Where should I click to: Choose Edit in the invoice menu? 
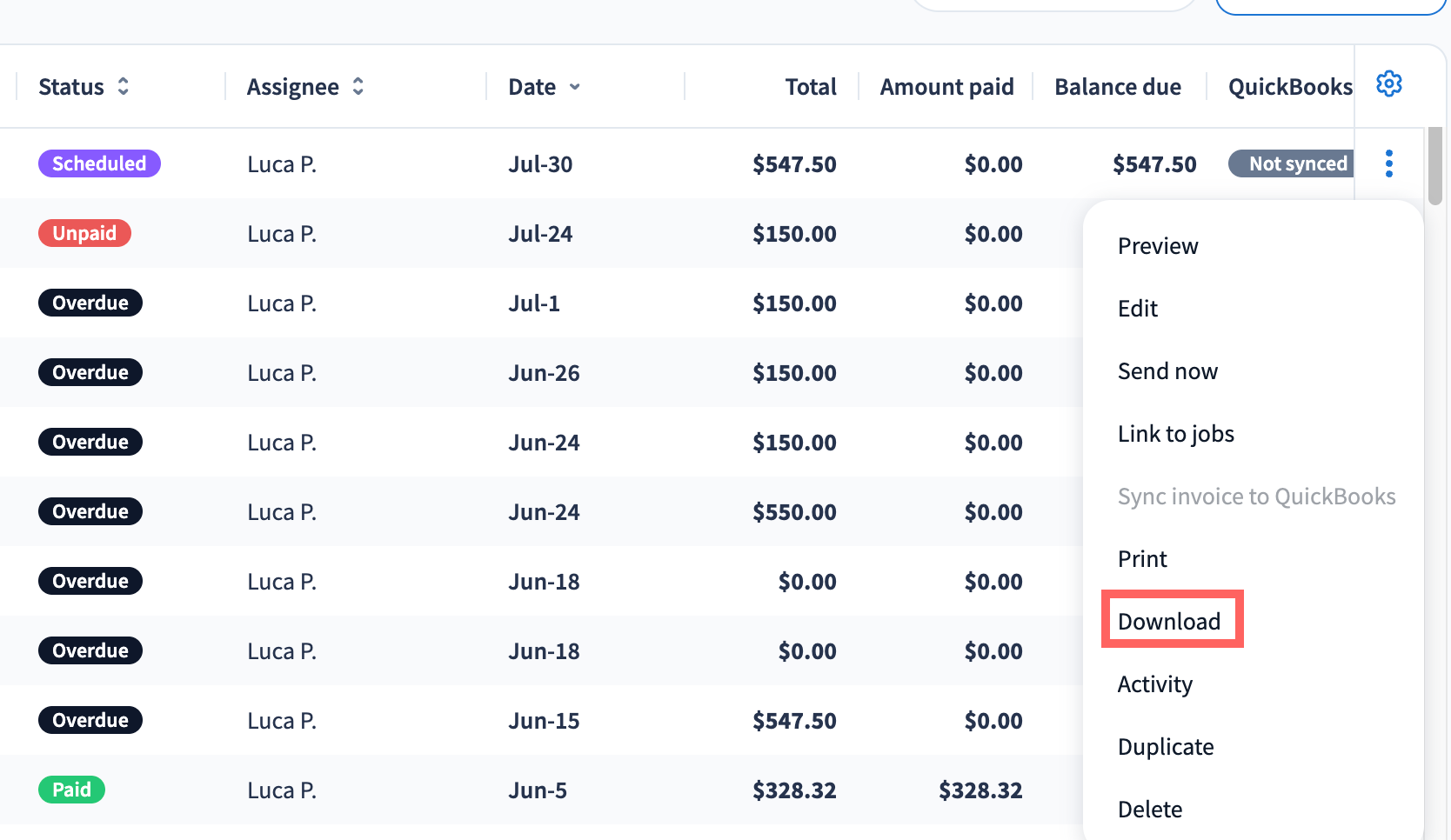coord(1138,309)
